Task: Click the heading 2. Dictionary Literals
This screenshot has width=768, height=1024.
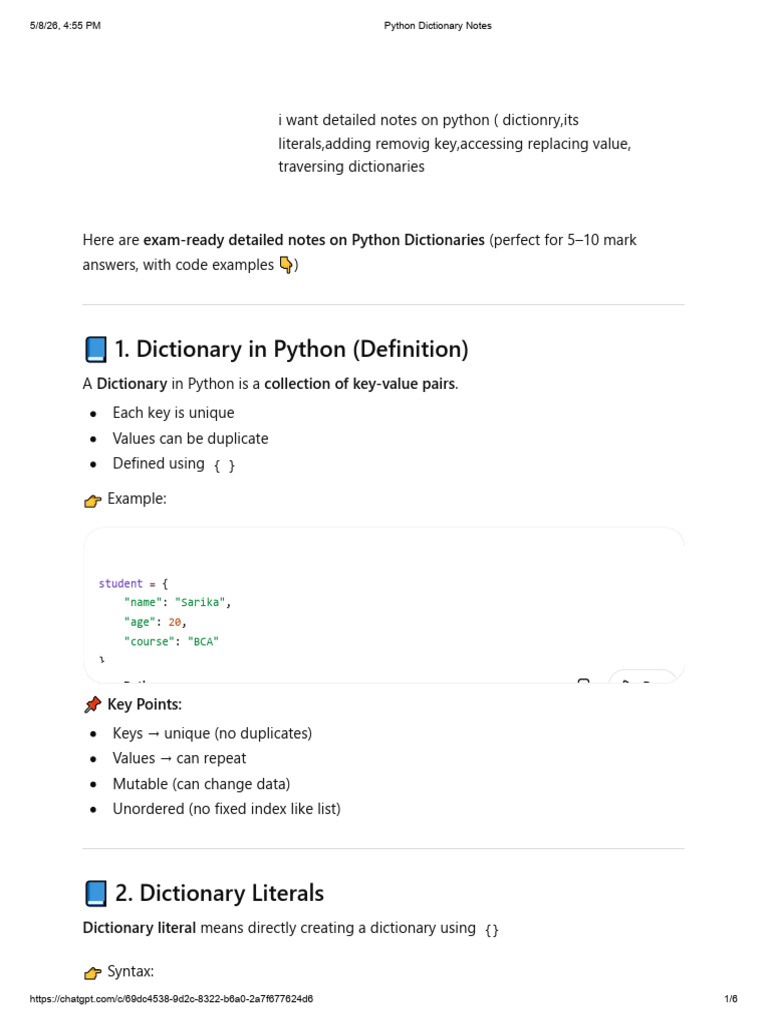Action: tap(219, 893)
